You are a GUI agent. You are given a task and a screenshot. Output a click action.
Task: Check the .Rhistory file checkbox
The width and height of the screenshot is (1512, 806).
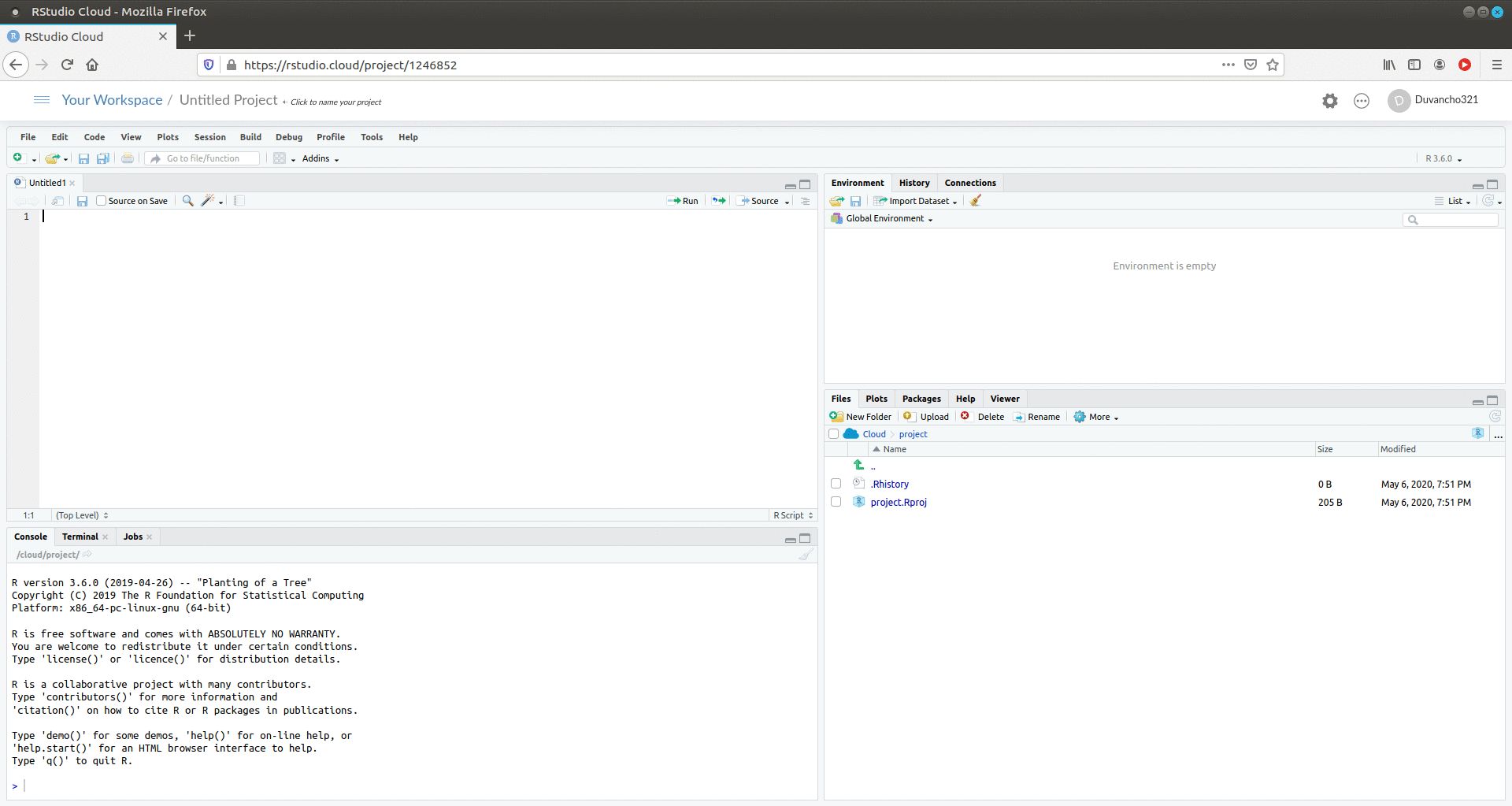point(836,484)
